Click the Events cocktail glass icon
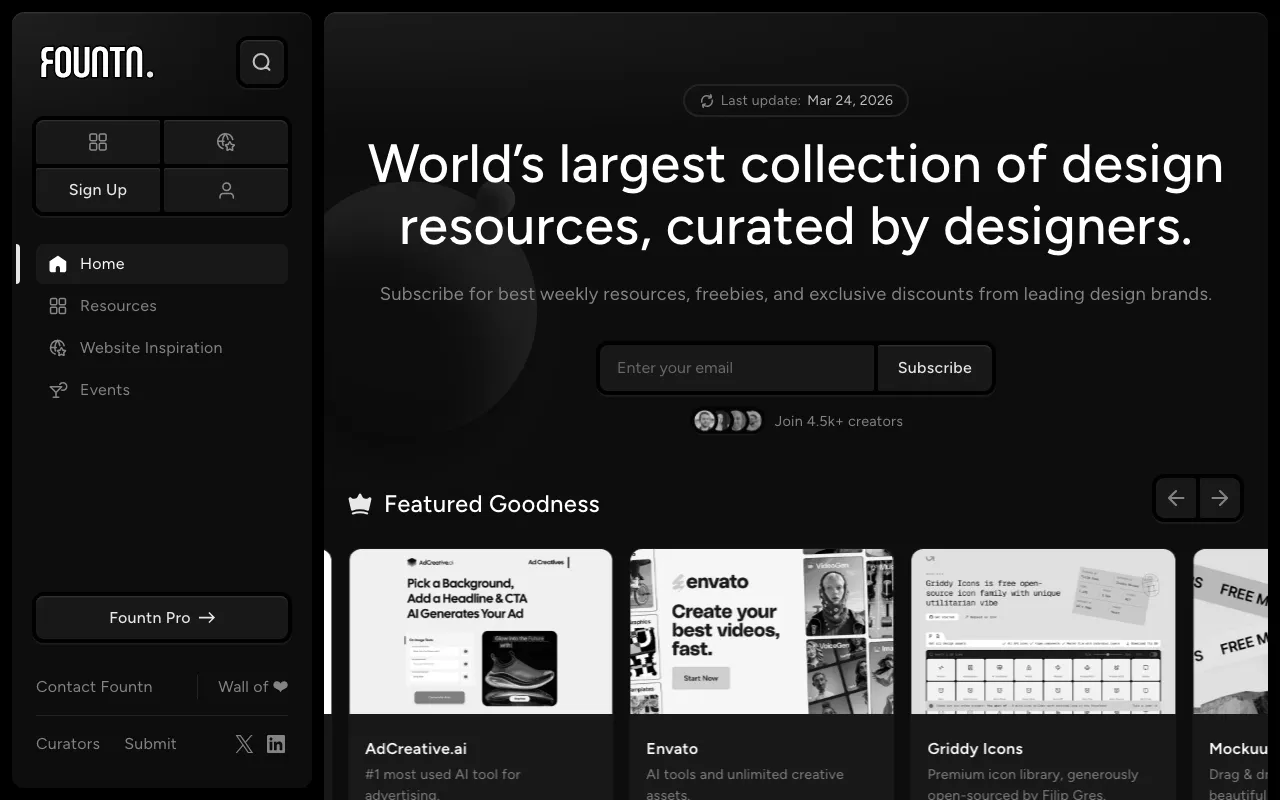 (58, 390)
